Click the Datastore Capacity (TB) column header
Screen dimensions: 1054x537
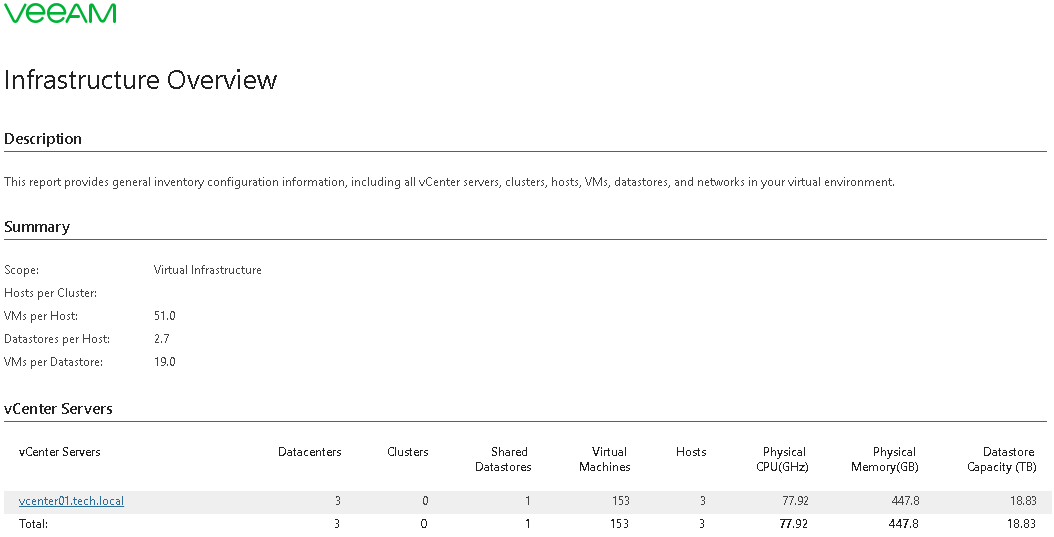coord(1002,459)
